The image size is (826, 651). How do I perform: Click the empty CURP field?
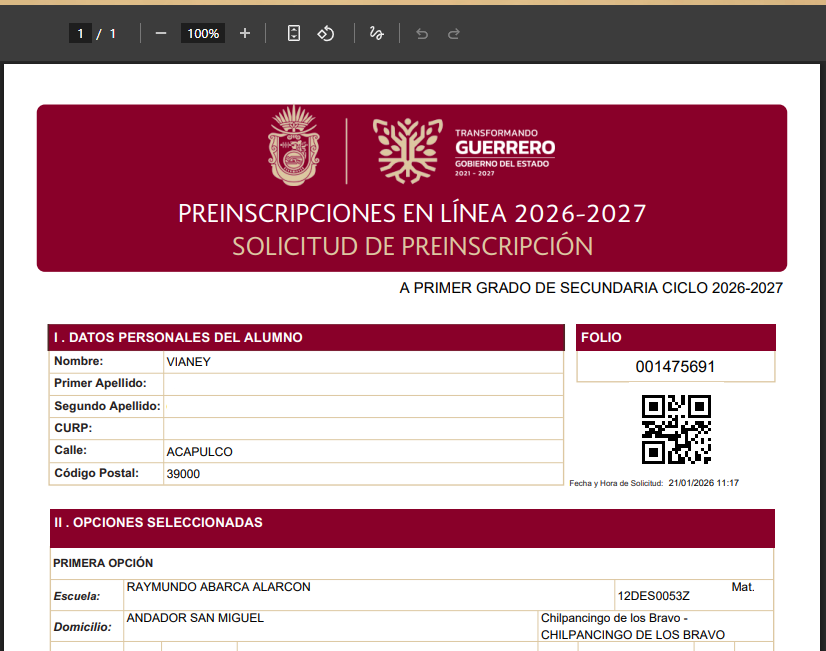click(363, 429)
